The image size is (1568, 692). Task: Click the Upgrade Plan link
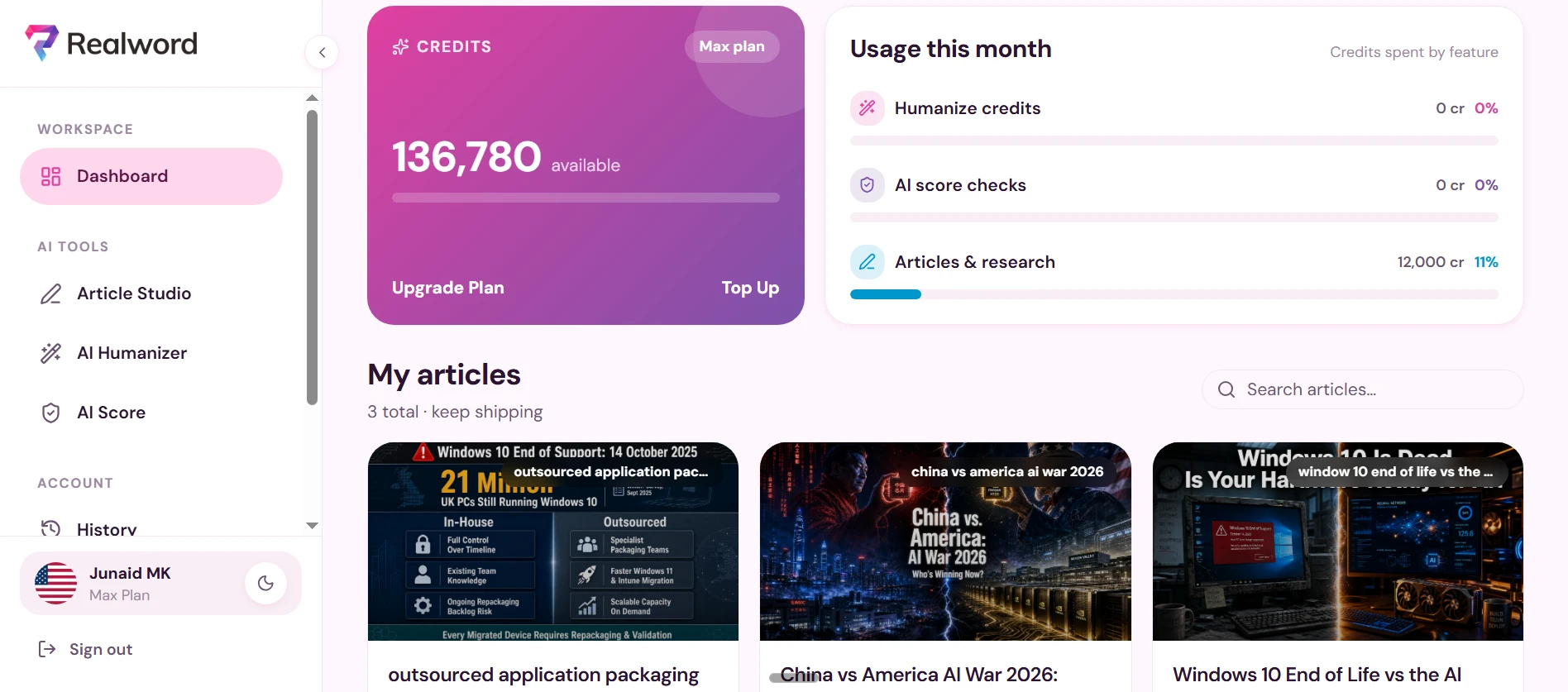coord(448,288)
